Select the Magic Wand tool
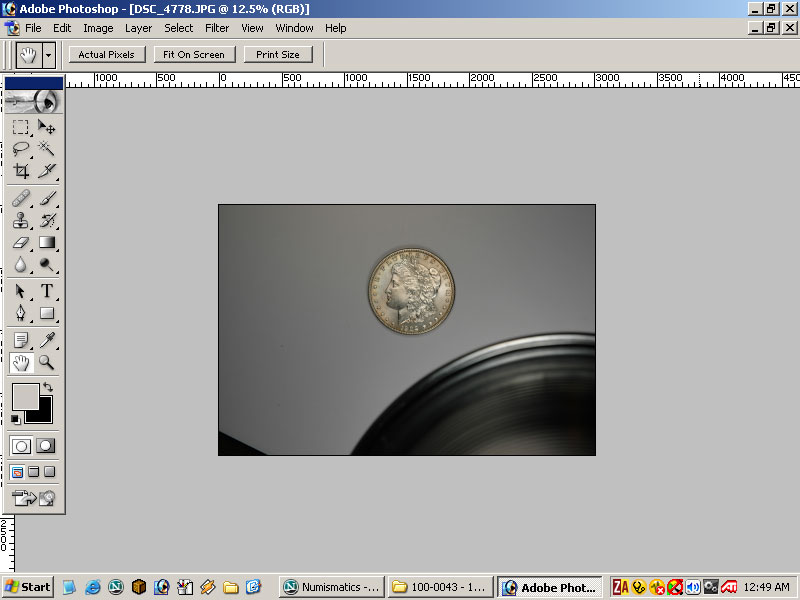This screenshot has height=600, width=800. 46,148
